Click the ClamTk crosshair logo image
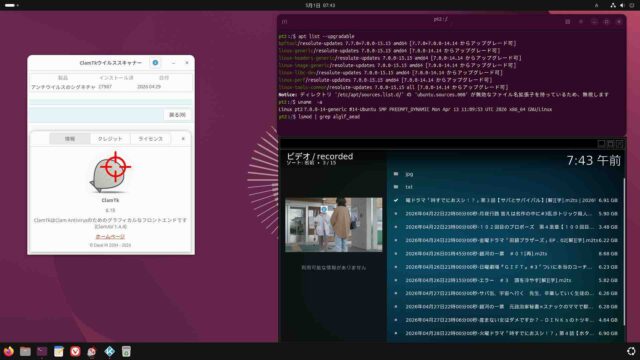Image resolution: width=640 pixels, height=360 pixels. pos(110,173)
